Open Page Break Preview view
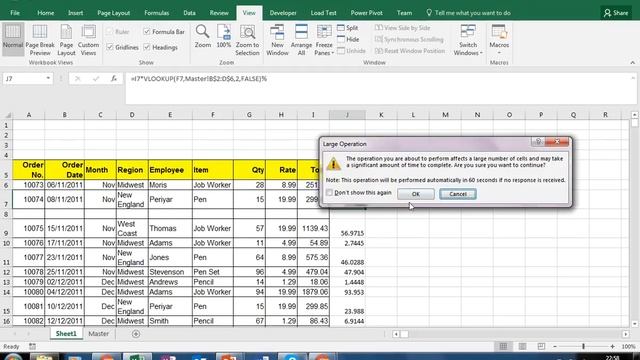The width and height of the screenshot is (640, 360). pos(40,40)
